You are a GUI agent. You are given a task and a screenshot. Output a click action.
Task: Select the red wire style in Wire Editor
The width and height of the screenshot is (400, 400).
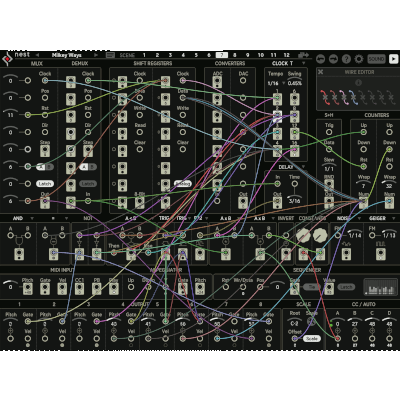click(325, 97)
